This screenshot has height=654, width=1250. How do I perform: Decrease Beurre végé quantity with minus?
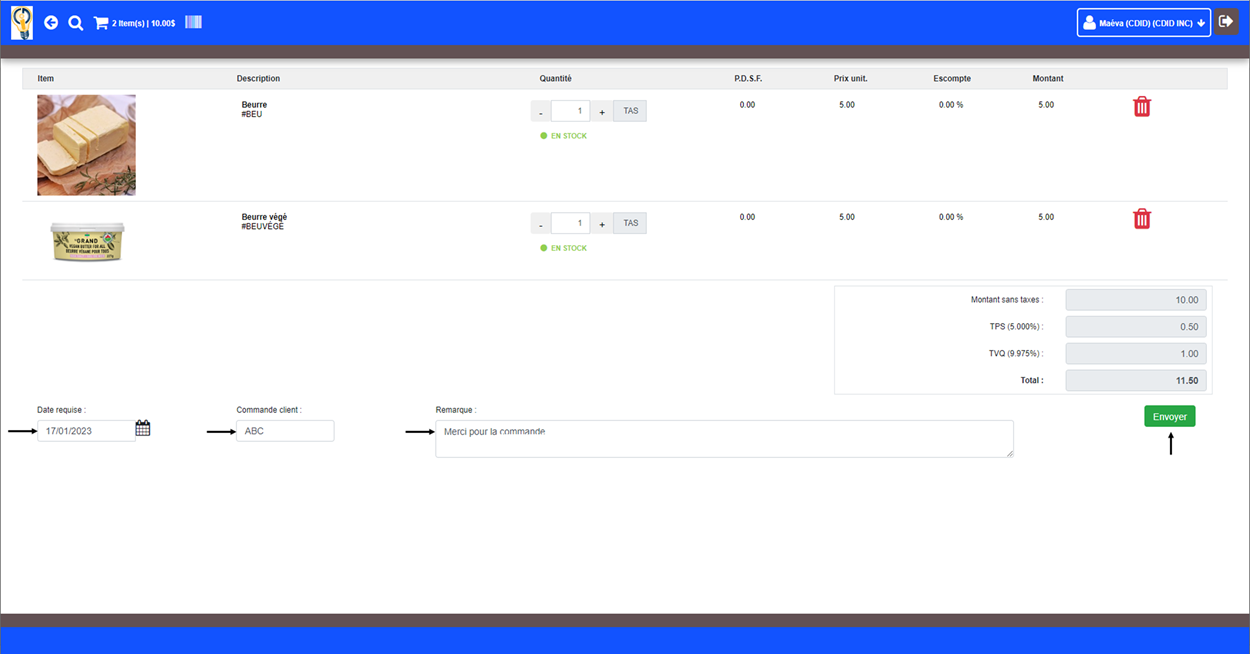click(540, 224)
